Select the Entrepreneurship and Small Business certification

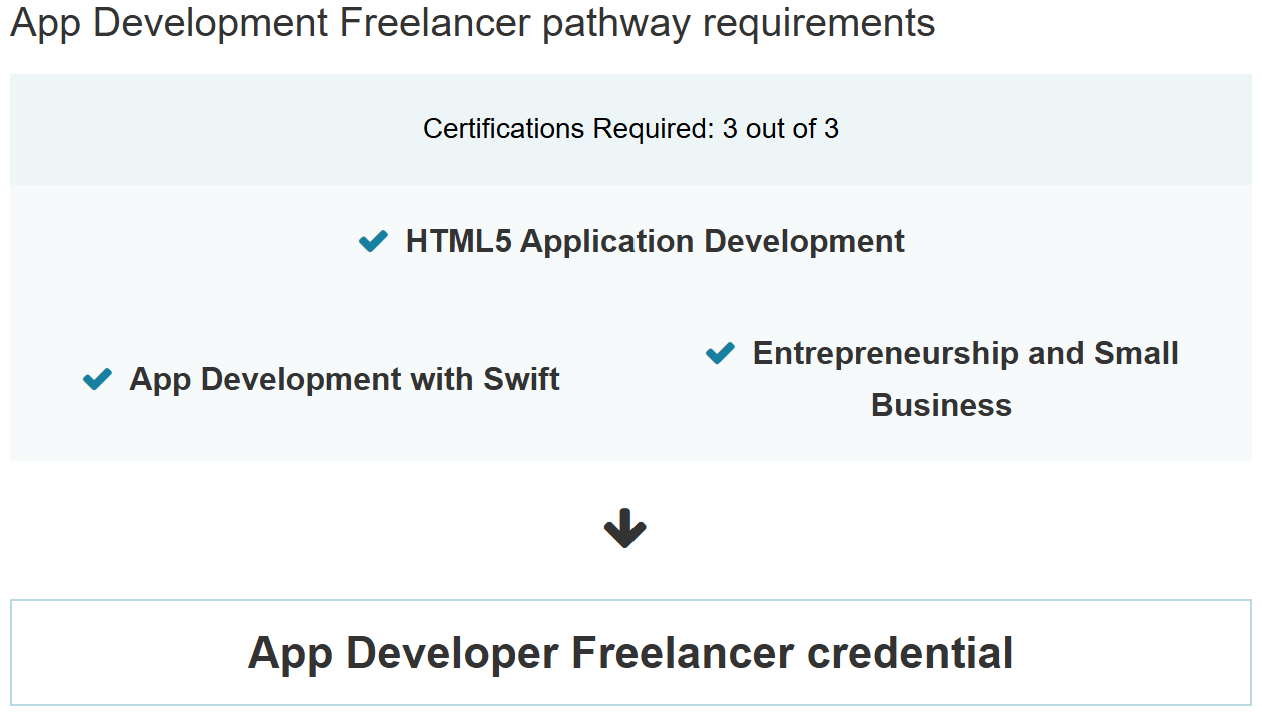(965, 354)
